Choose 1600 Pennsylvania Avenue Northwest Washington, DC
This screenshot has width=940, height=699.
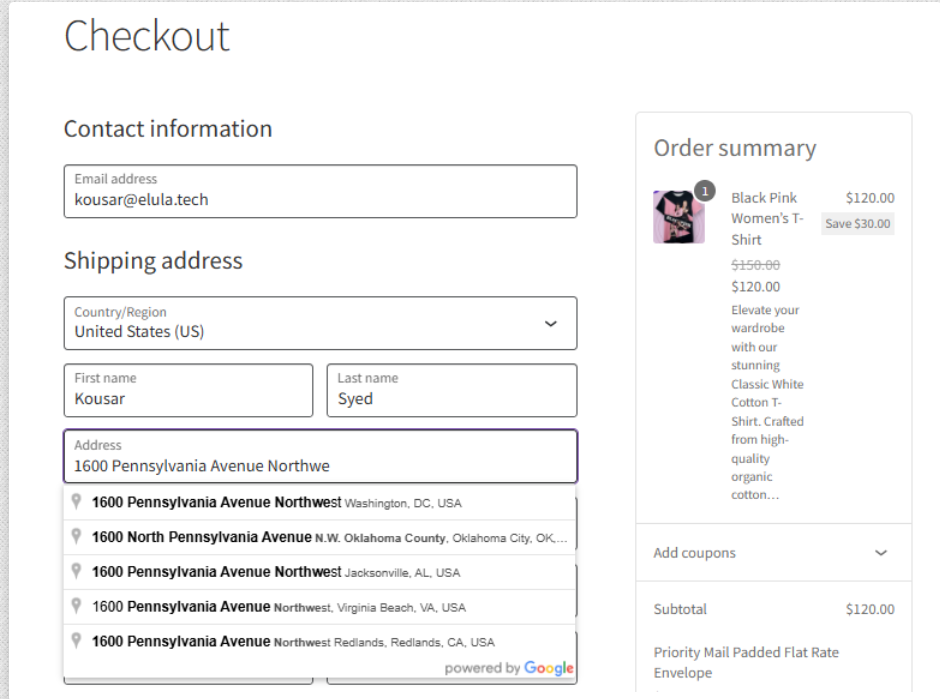click(x=320, y=502)
